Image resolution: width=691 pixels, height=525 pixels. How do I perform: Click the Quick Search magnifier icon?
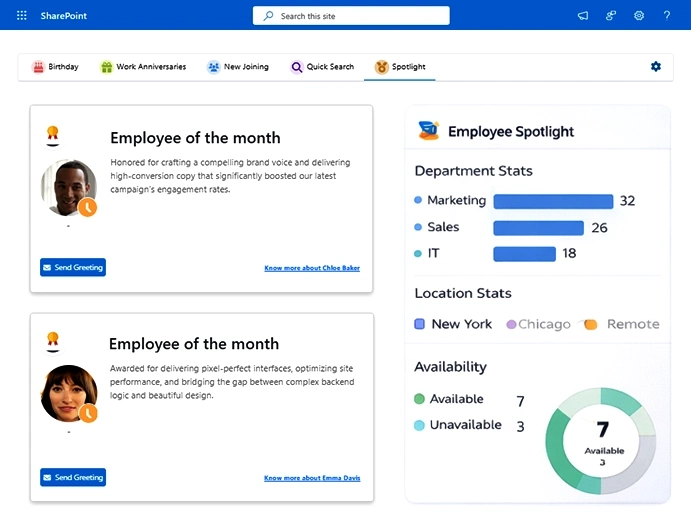[297, 67]
